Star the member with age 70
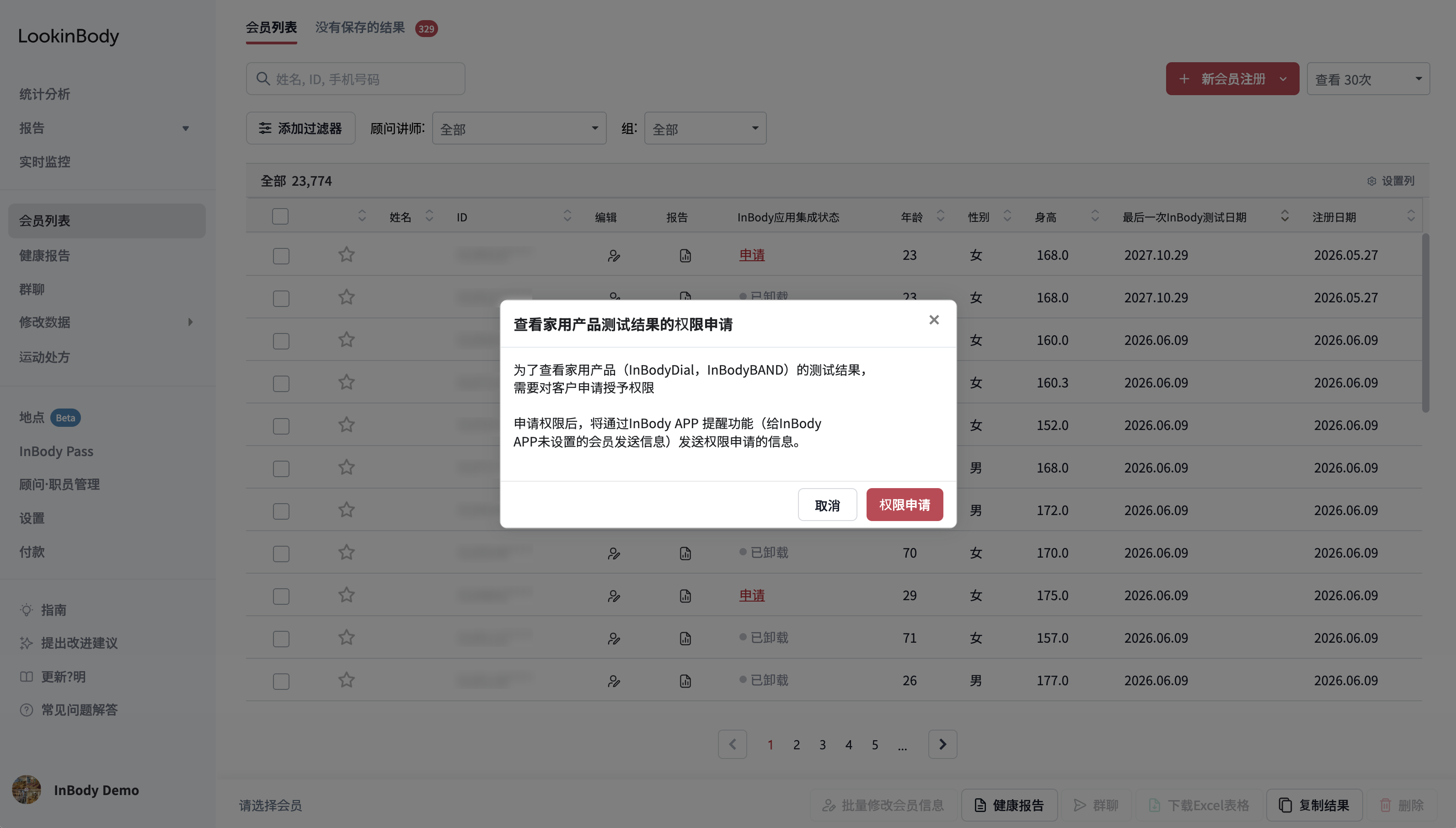The height and width of the screenshot is (828, 1456). coord(346,552)
